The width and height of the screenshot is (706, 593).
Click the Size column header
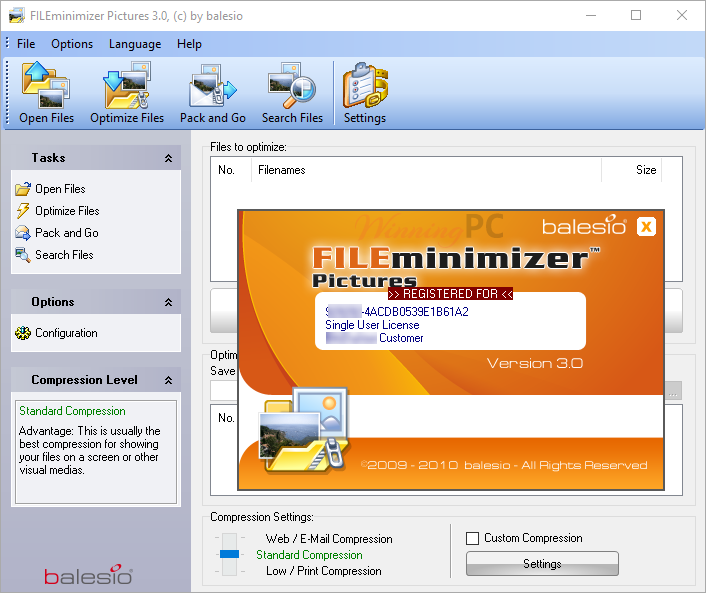(632, 170)
